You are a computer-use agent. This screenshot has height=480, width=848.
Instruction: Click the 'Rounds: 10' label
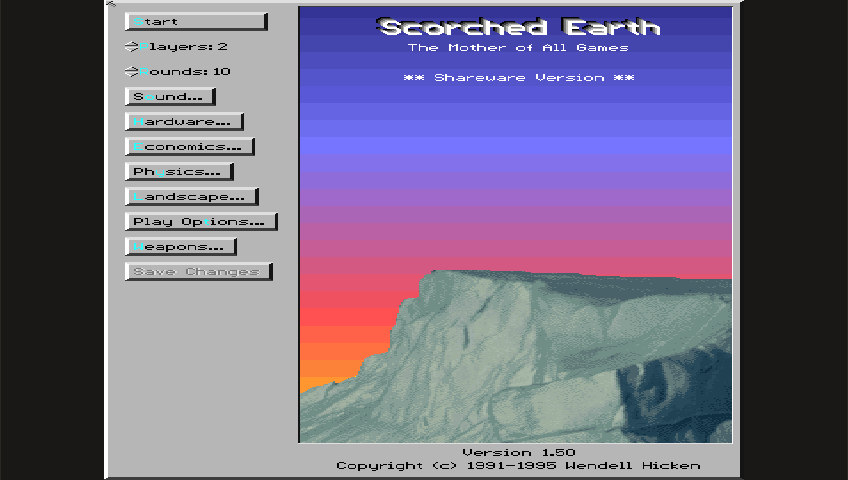[x=185, y=72]
